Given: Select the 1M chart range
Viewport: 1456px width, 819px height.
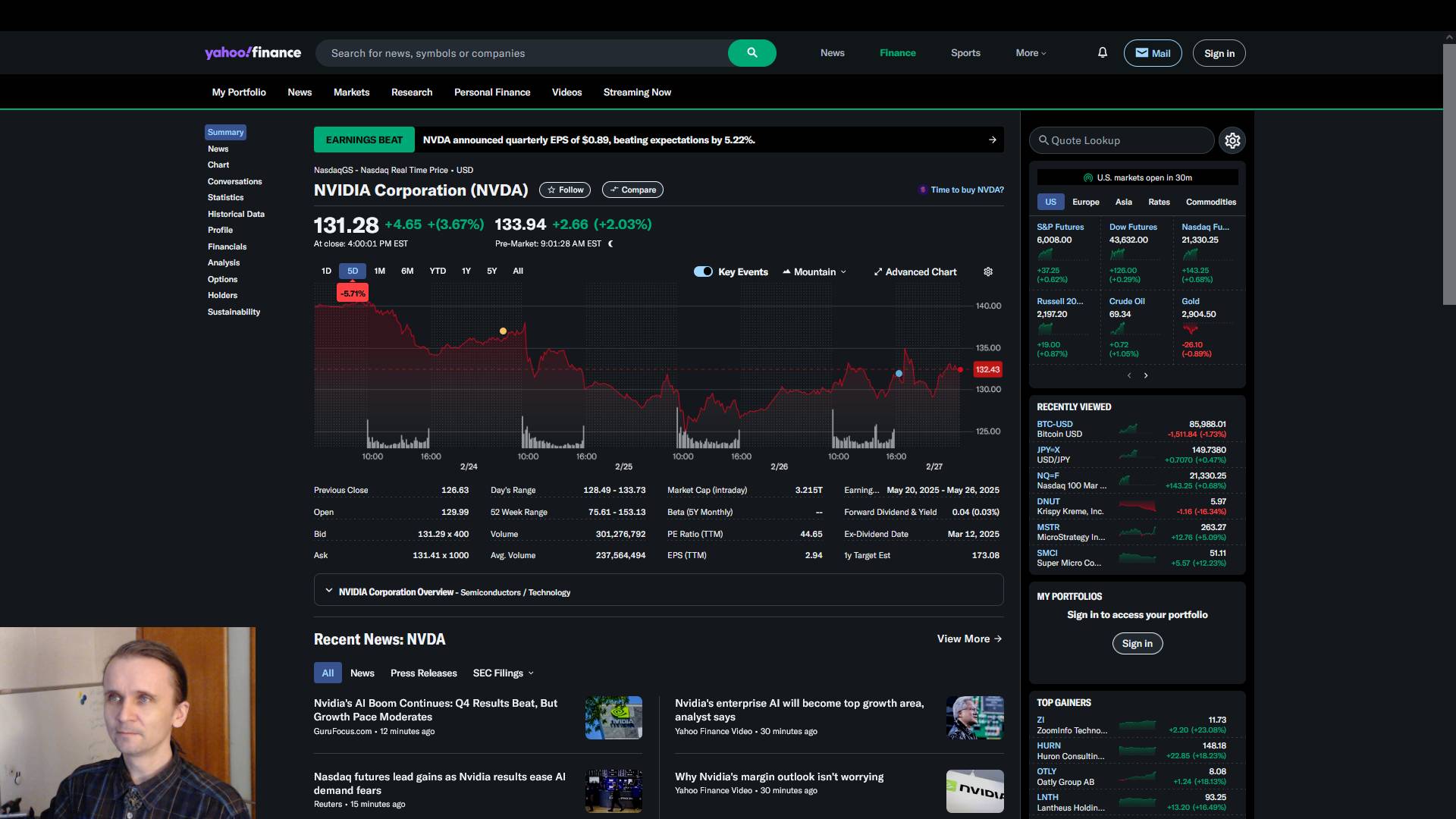Looking at the screenshot, I should tap(380, 271).
